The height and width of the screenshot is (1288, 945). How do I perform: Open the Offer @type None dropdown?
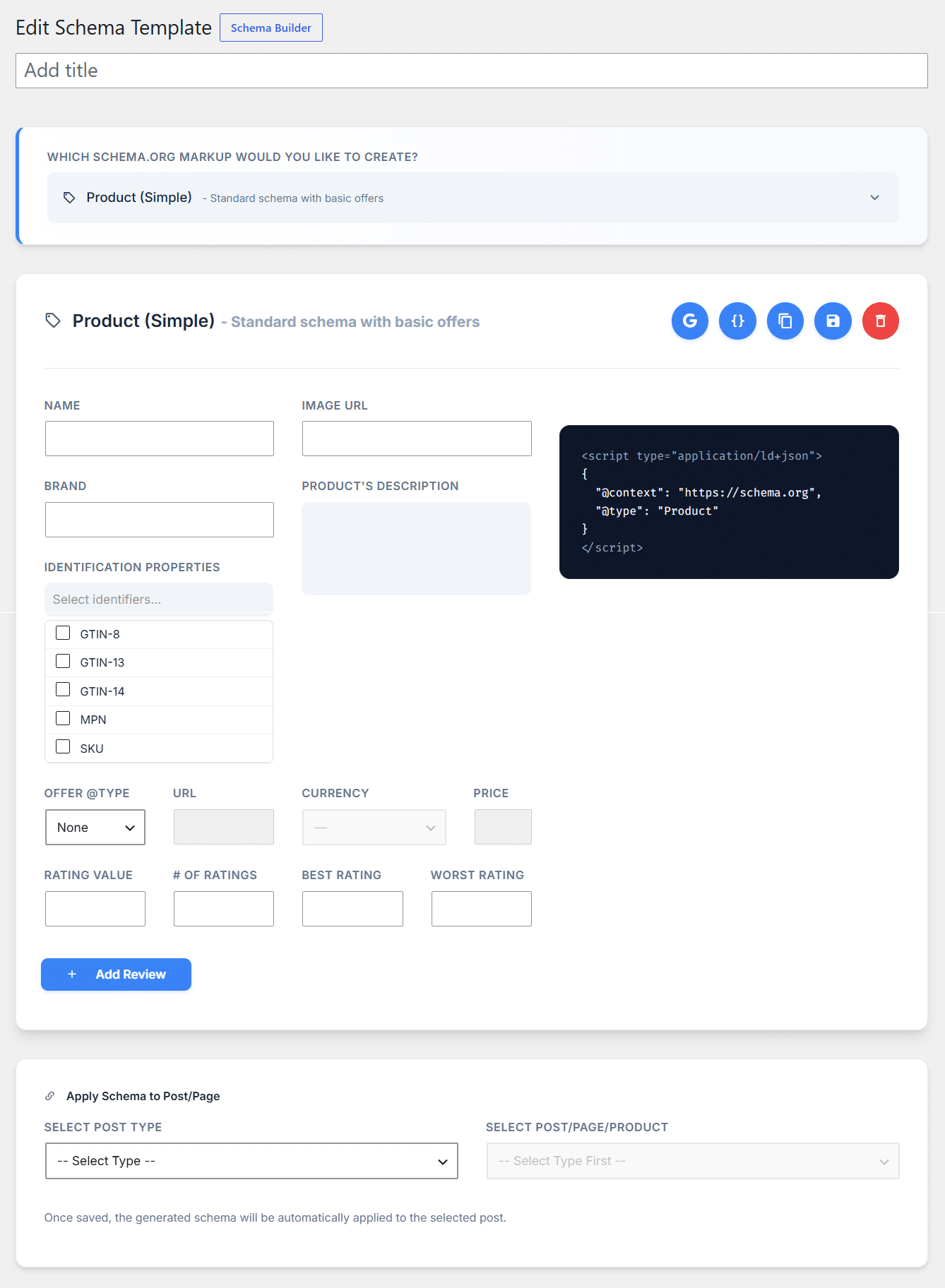click(95, 827)
